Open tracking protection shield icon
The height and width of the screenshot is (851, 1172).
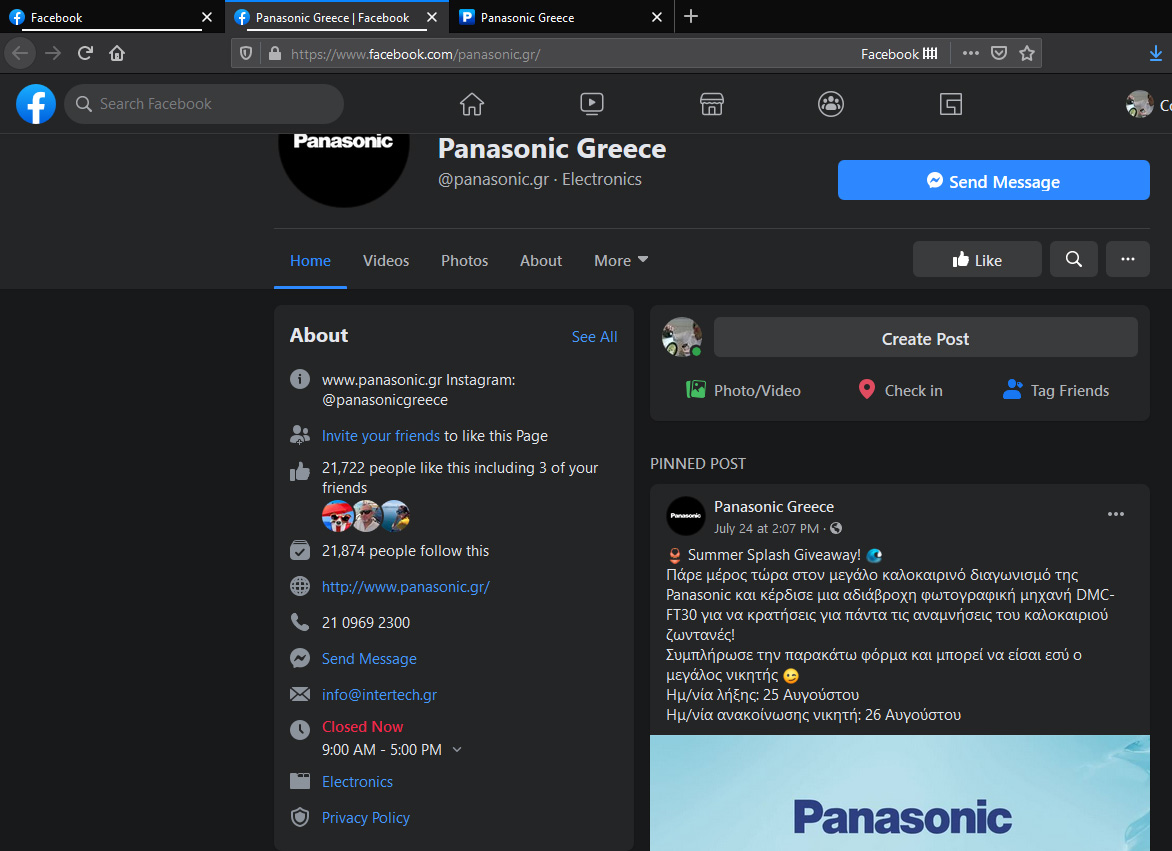246,54
